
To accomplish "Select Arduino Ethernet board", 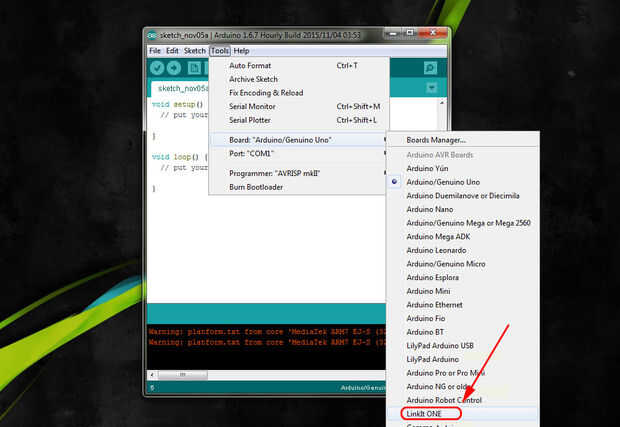I will [x=463, y=305].
